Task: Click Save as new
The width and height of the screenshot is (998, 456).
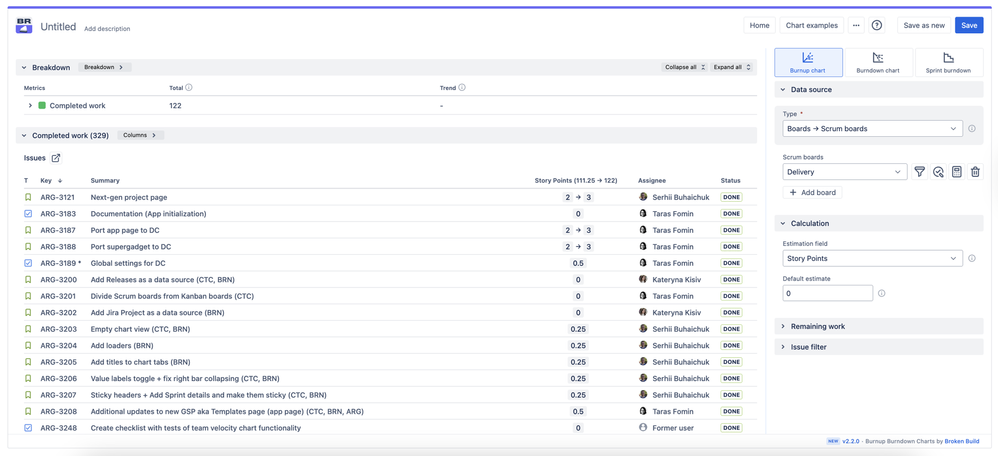Action: point(924,25)
